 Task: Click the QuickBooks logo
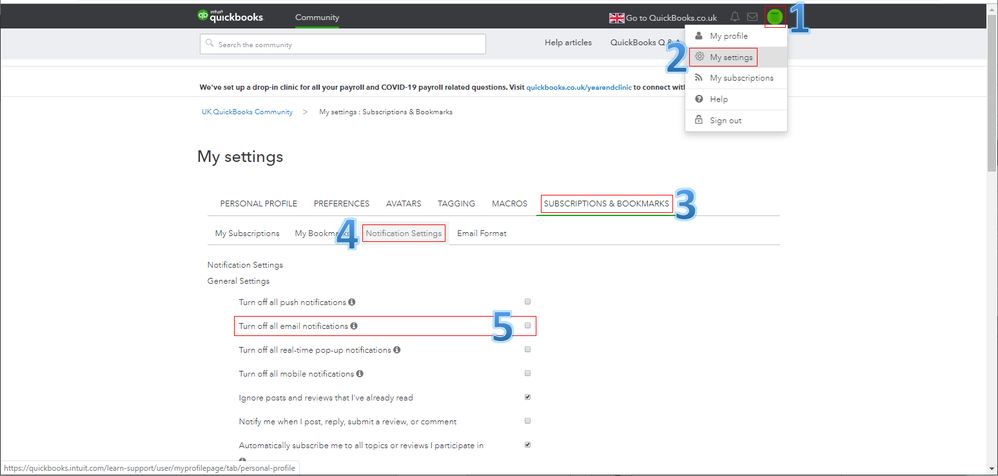[x=230, y=17]
